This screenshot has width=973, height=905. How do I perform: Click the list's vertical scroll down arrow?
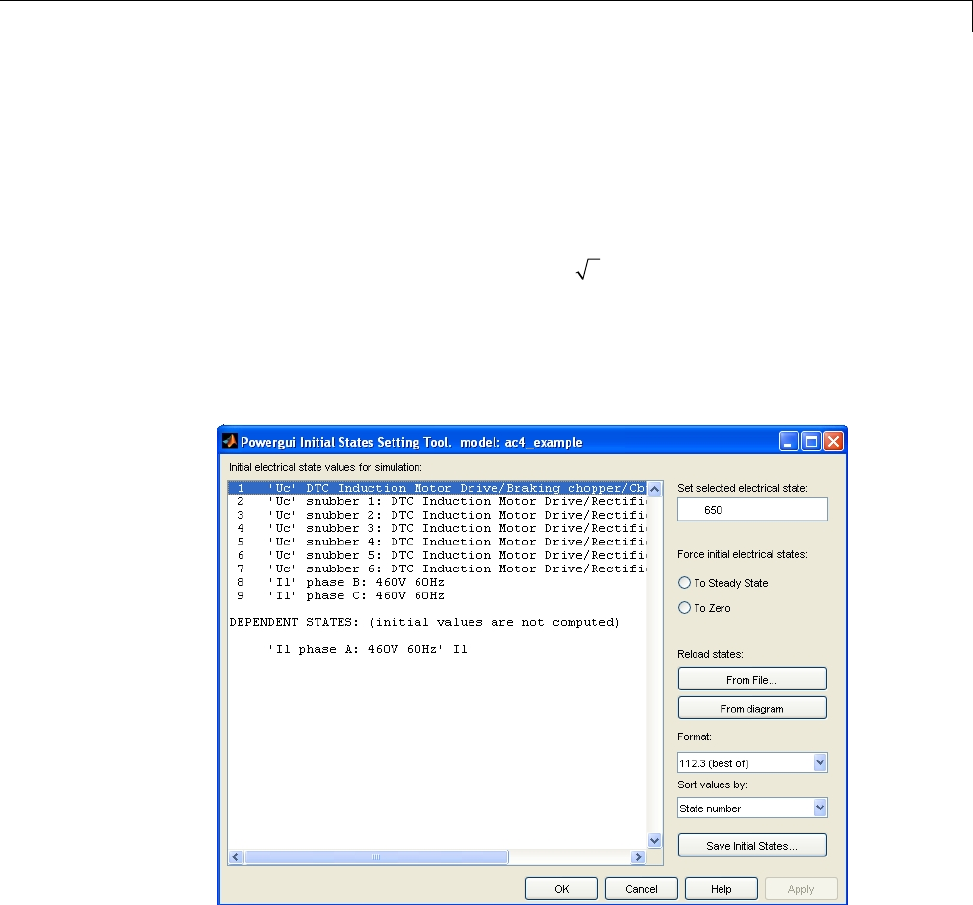point(655,840)
